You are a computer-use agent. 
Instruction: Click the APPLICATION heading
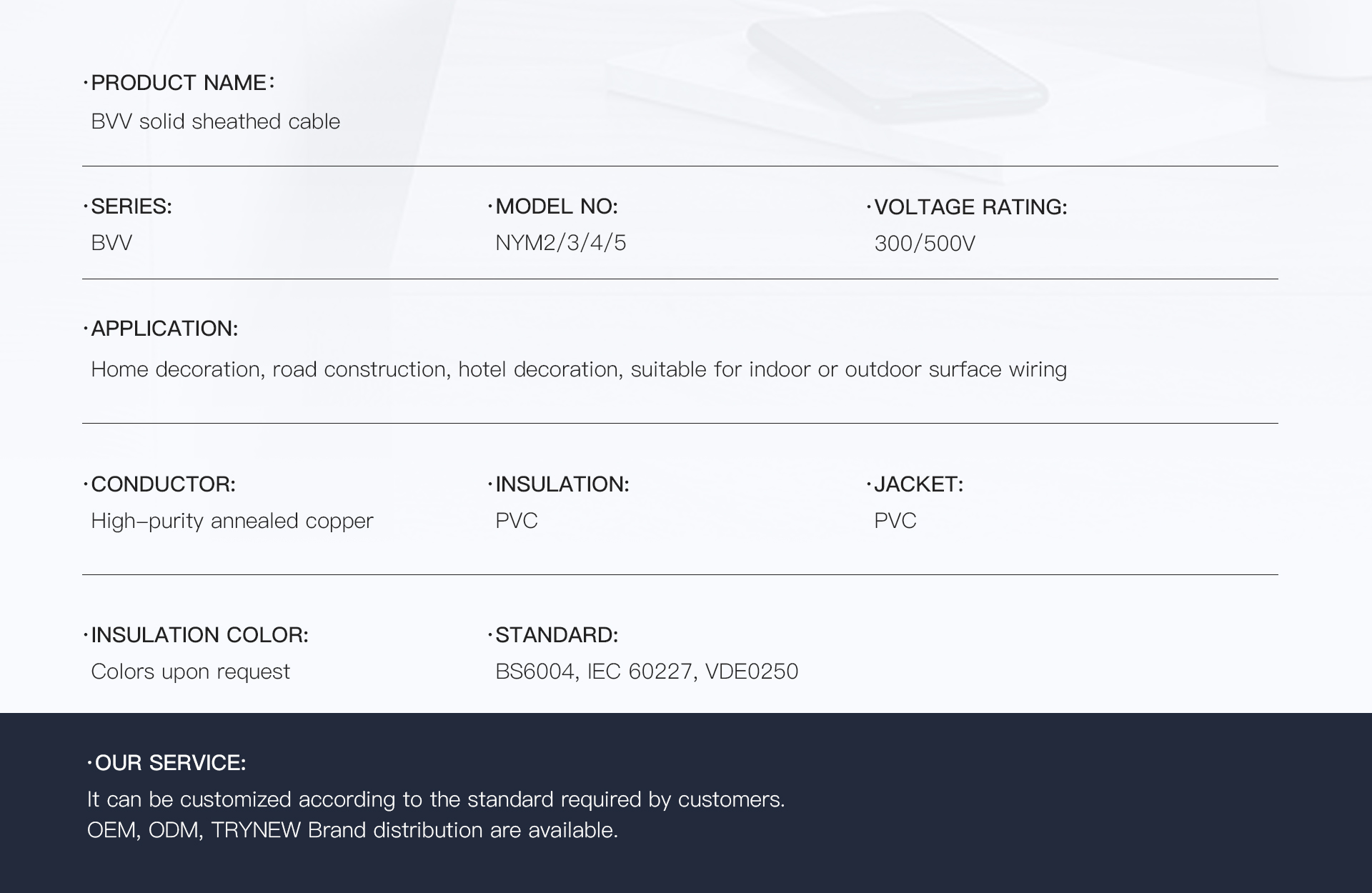click(161, 329)
